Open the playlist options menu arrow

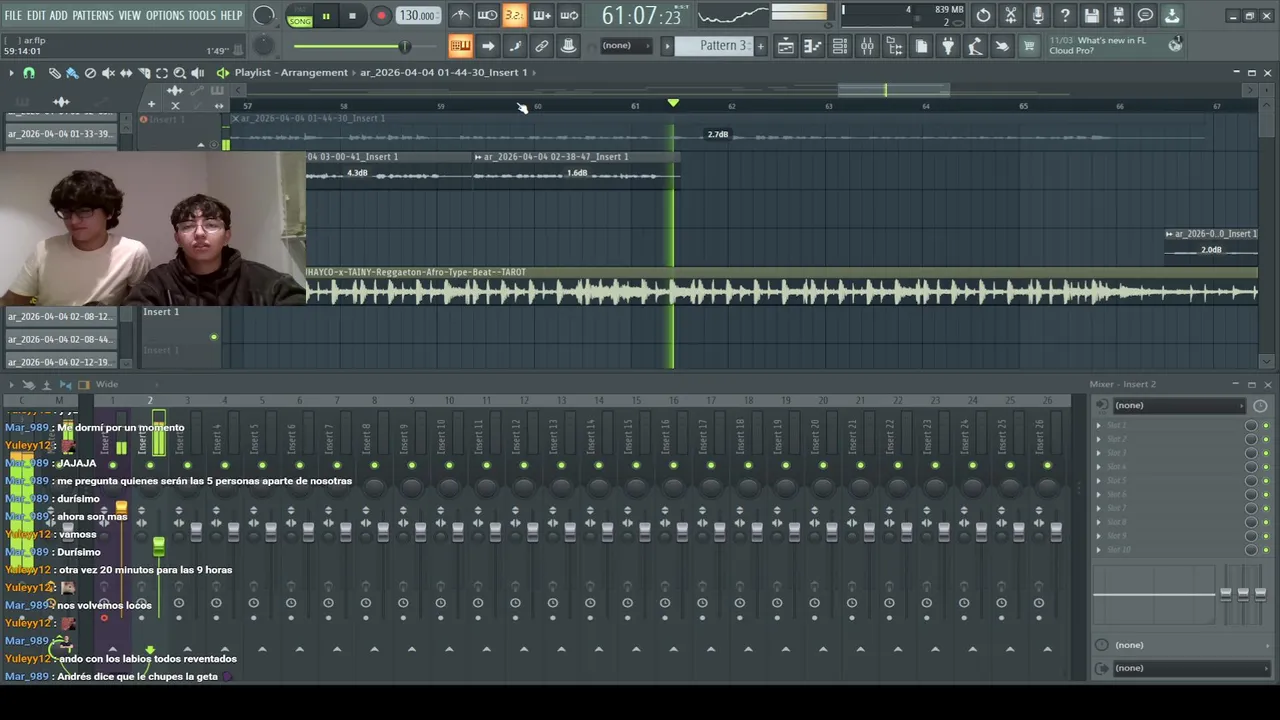11,73
